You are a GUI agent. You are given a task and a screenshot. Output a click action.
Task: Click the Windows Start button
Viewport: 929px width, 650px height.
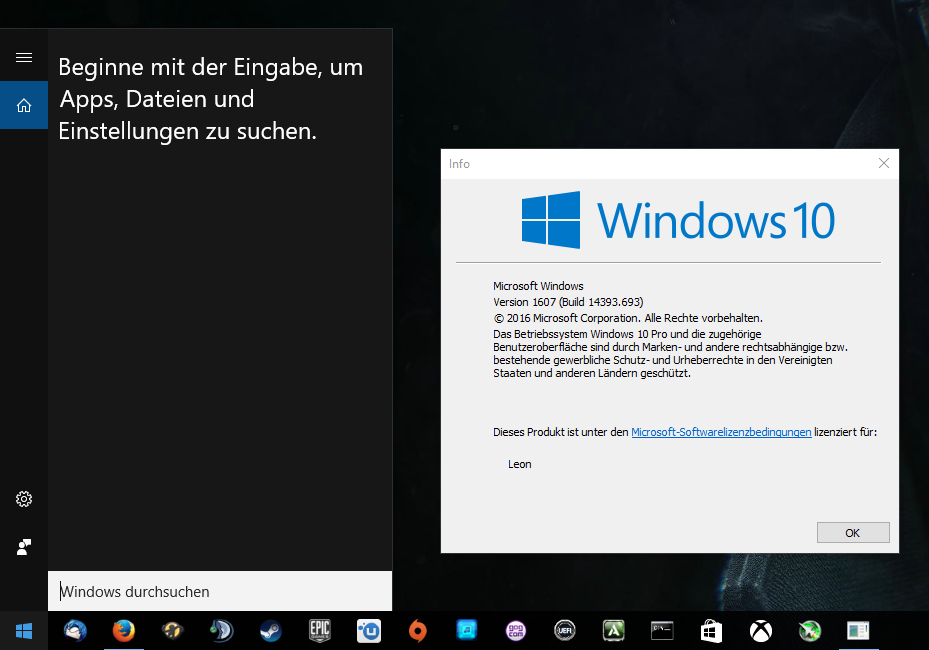click(24, 631)
